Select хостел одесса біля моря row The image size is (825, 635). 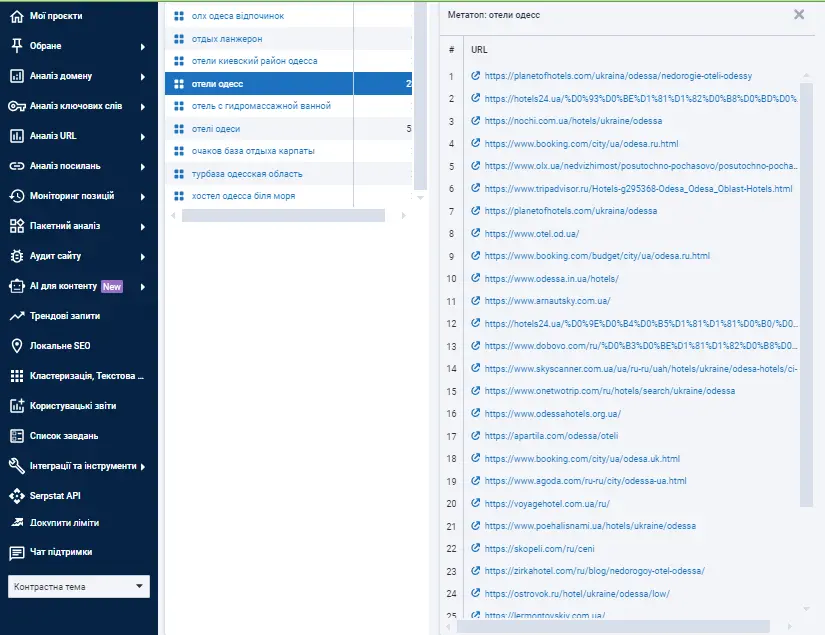(288, 196)
